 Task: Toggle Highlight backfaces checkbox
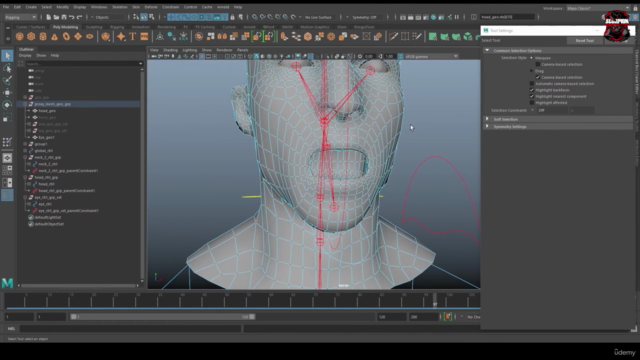pyautogui.click(x=532, y=90)
